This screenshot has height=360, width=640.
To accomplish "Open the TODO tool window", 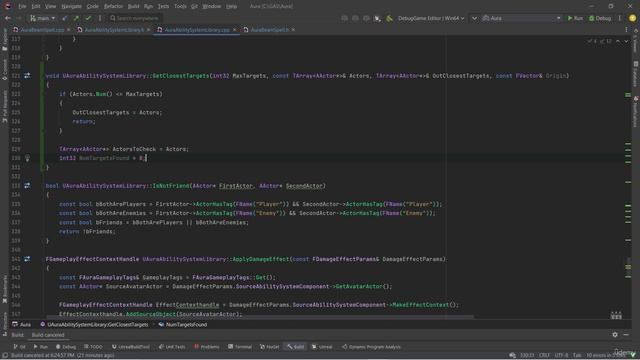I will pos(93,347).
